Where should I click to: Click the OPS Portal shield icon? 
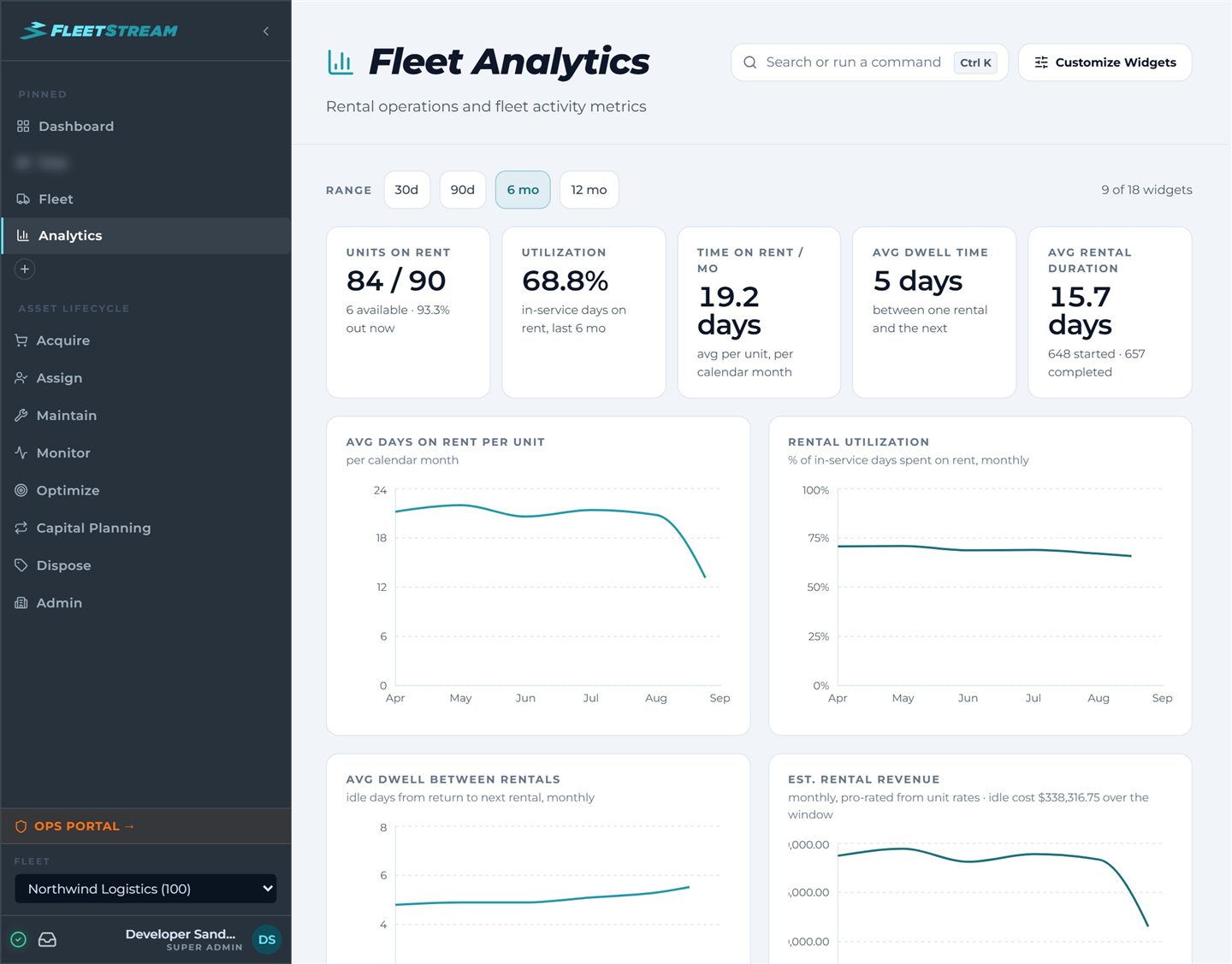pyautogui.click(x=21, y=826)
